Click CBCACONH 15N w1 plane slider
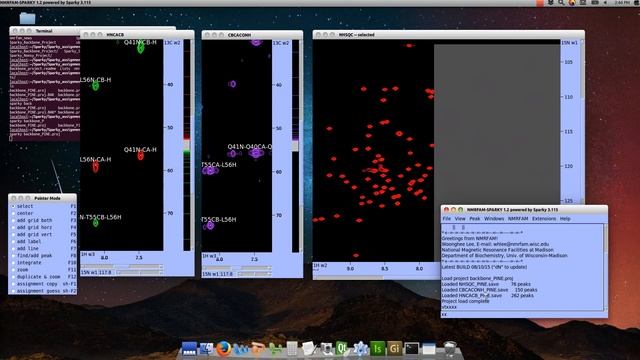Viewport: 640px width, 360px height. tap(254, 274)
